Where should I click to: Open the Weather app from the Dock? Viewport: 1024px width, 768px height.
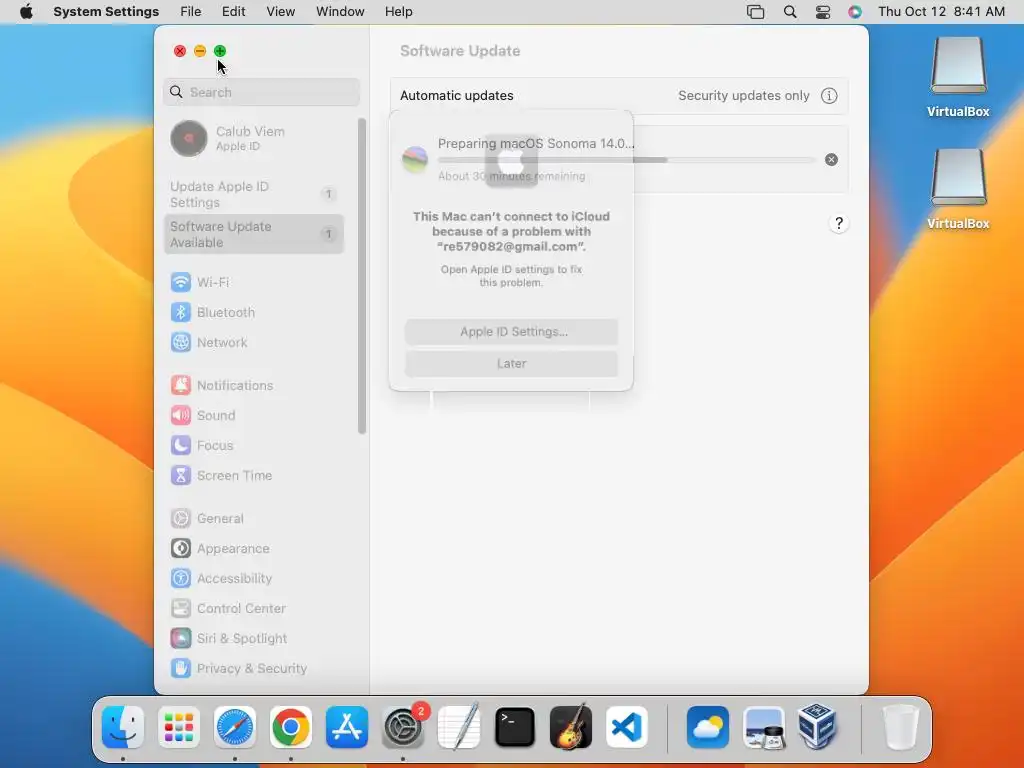(x=708, y=727)
